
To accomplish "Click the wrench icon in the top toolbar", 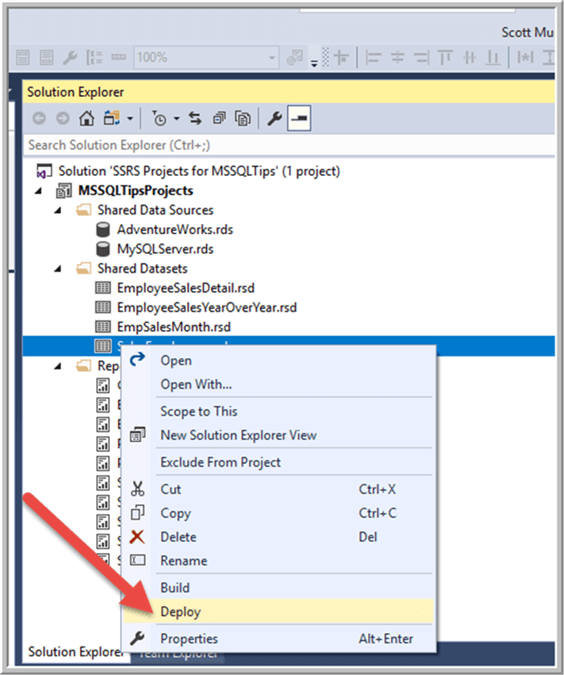I will click(x=70, y=57).
